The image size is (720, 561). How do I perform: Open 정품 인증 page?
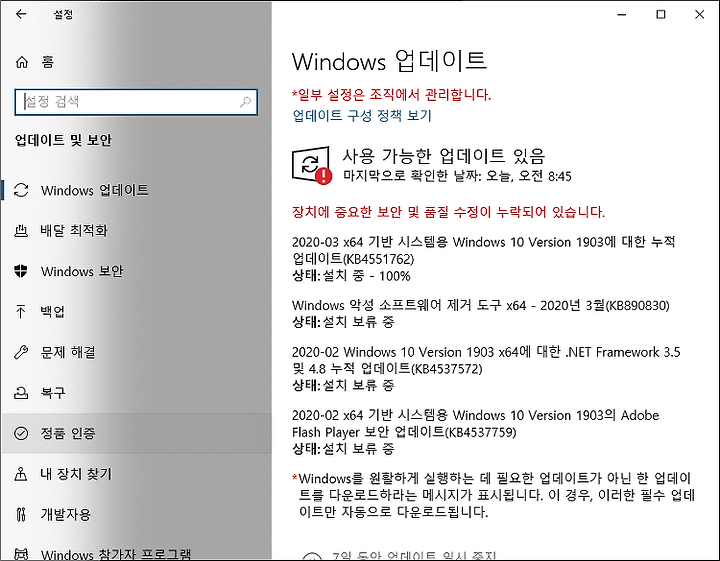point(136,433)
